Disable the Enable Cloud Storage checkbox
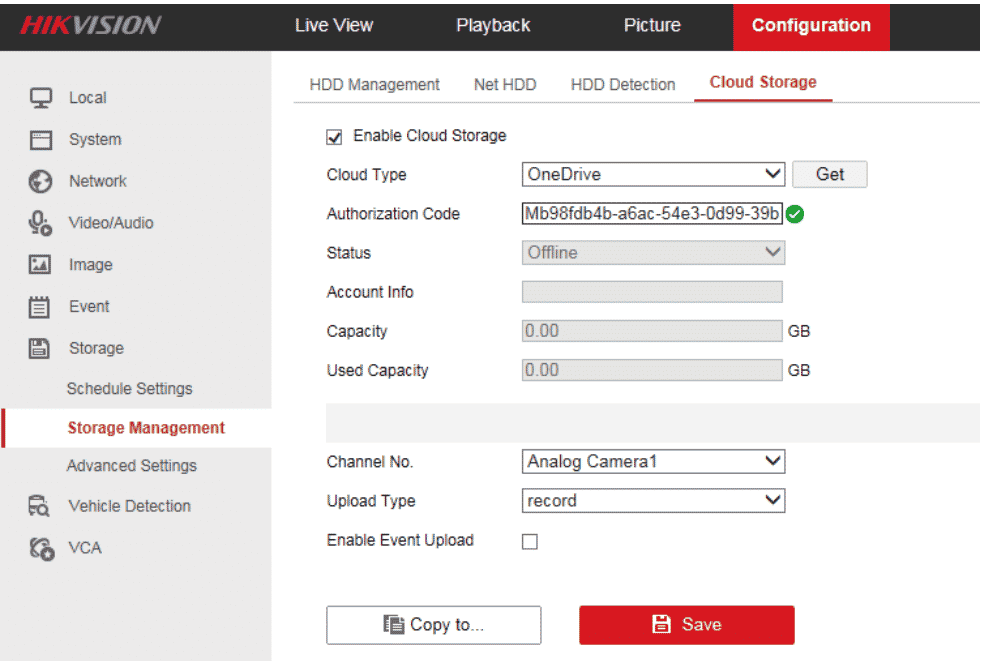The width and height of the screenshot is (982, 661). coord(335,136)
